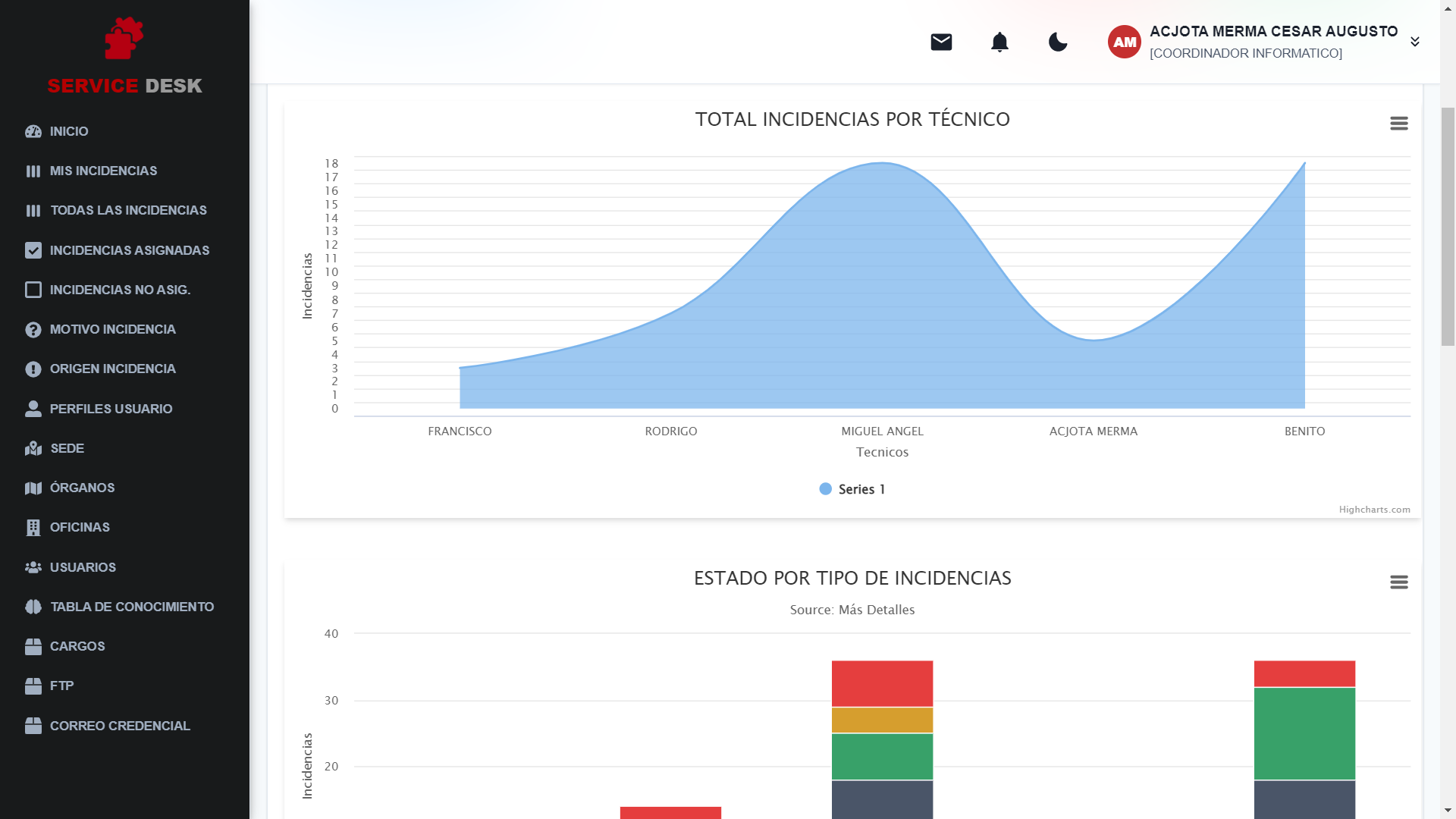Click the Usuarios people icon
This screenshot has width=1456, height=819.
(33, 566)
